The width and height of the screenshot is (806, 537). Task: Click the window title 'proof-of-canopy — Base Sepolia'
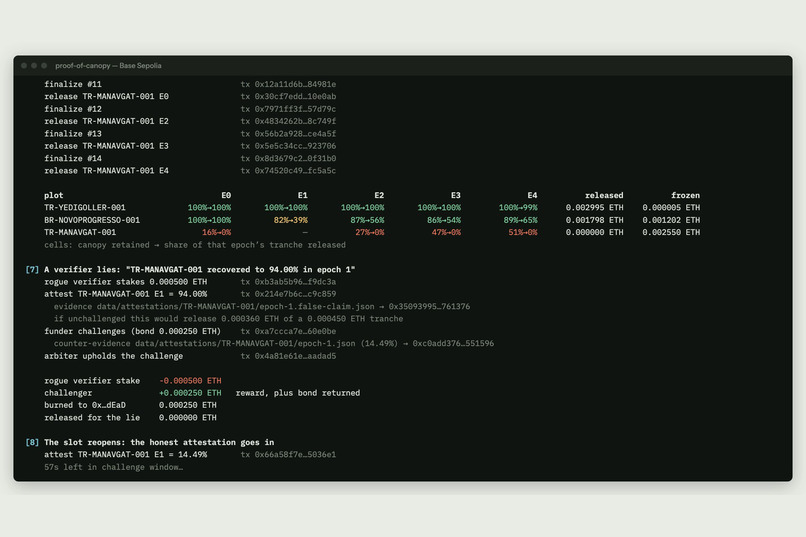pos(108,66)
